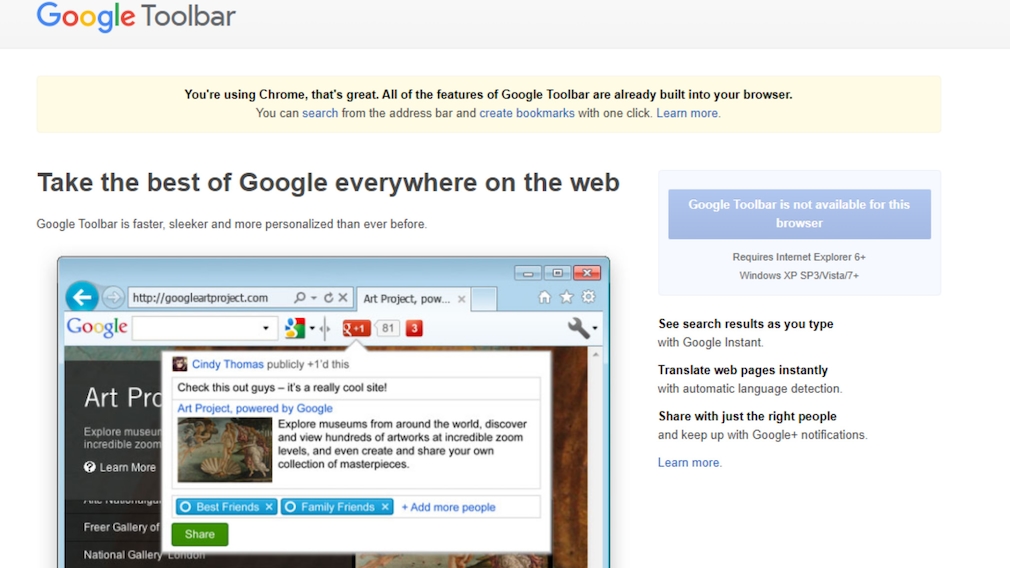1010x568 pixels.
Task: Minimize the mockup browser window
Action: 528,273
